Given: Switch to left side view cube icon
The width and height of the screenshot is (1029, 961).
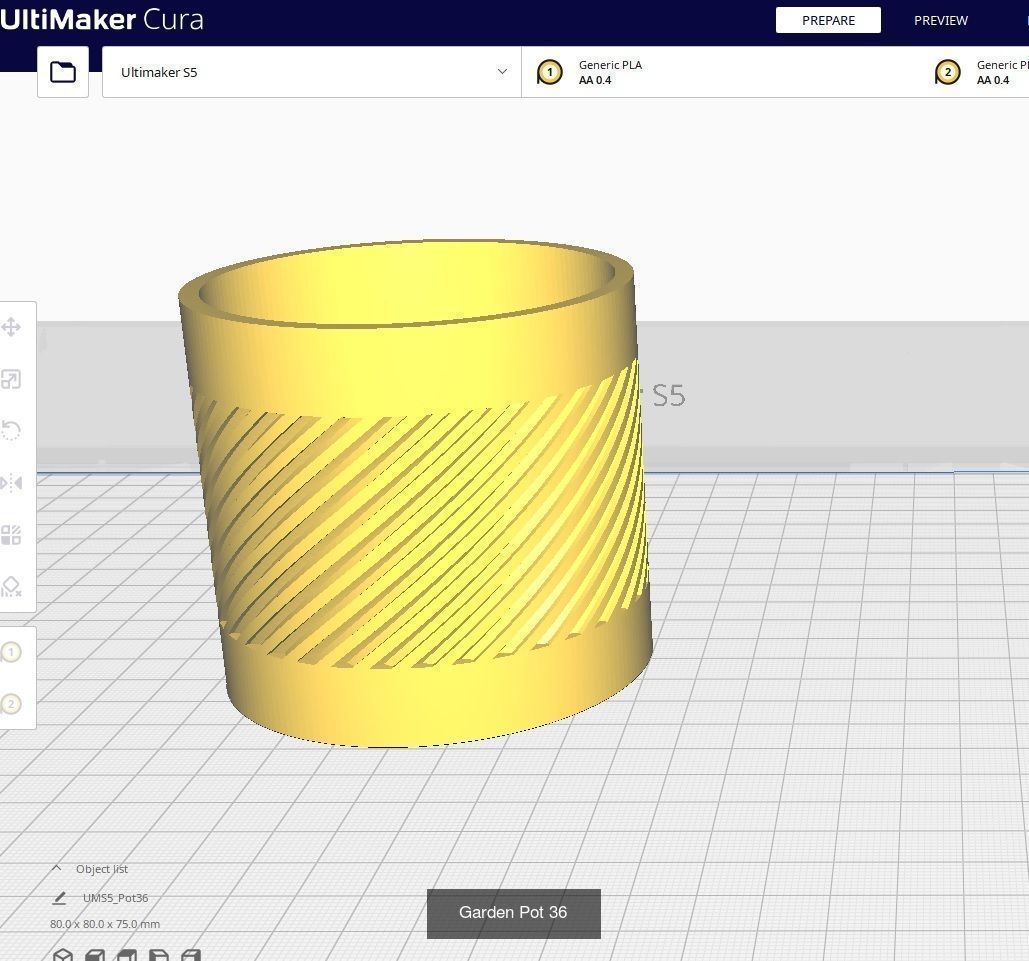Looking at the screenshot, I should [159, 954].
